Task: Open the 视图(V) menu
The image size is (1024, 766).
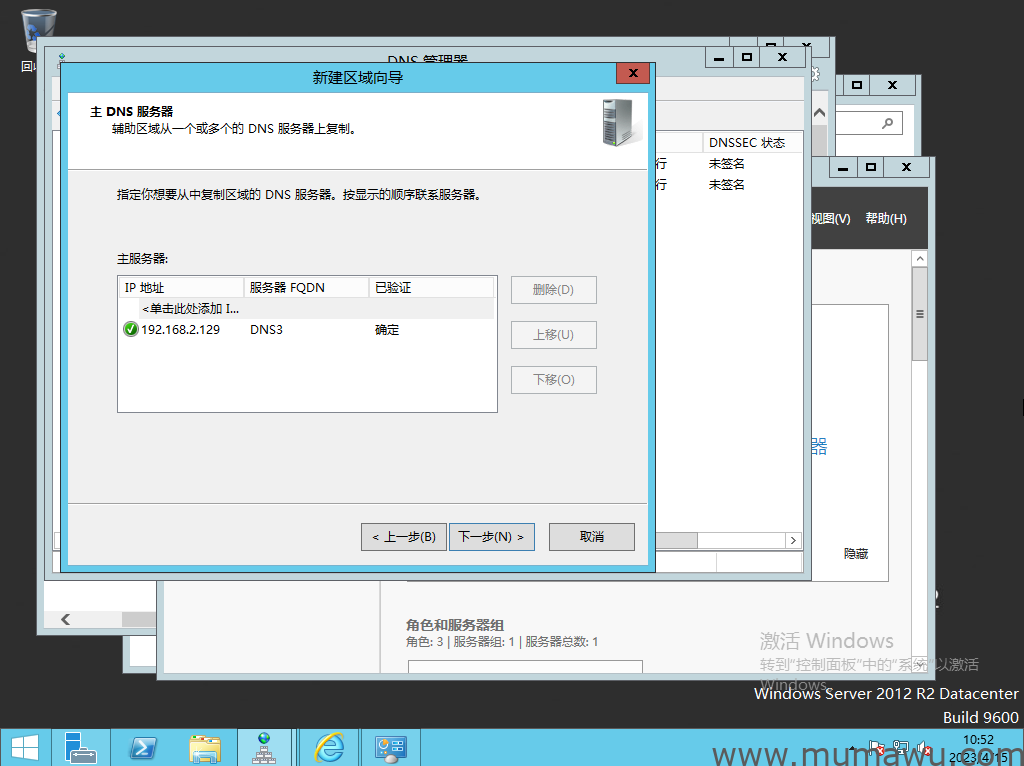Action: pyautogui.click(x=829, y=219)
